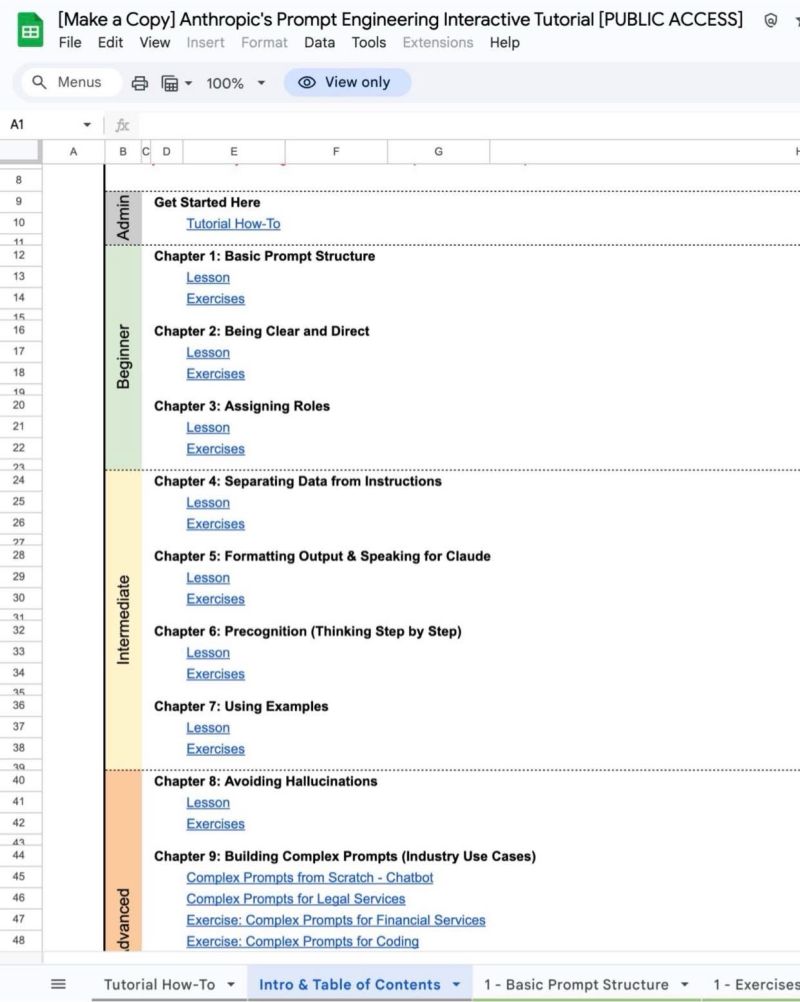Open Intro & Table of Contents tab arrow
Viewport: 800px width, 1002px height.
(456, 984)
